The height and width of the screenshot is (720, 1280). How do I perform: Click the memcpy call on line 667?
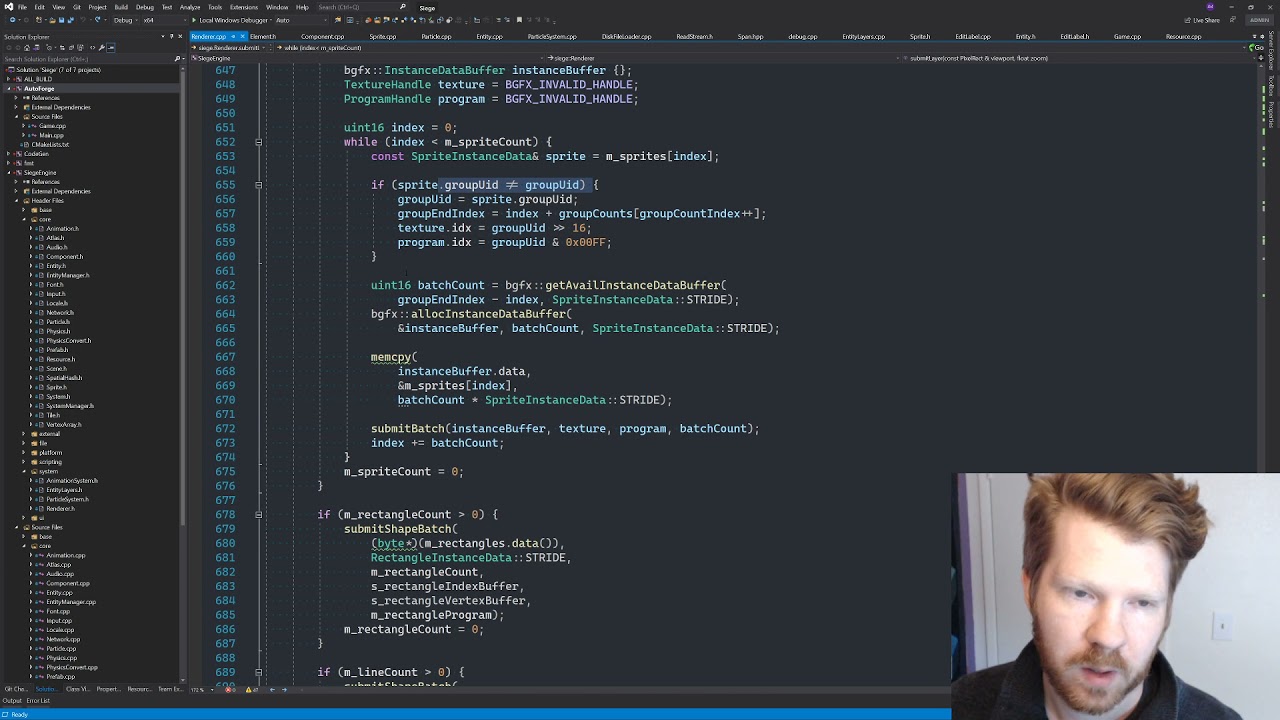coord(391,357)
